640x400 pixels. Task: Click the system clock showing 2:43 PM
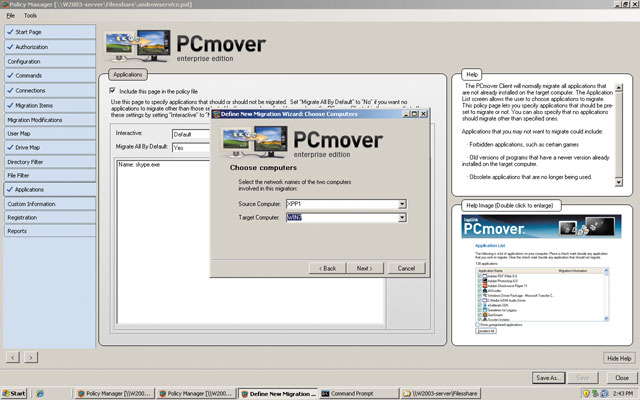click(x=623, y=393)
